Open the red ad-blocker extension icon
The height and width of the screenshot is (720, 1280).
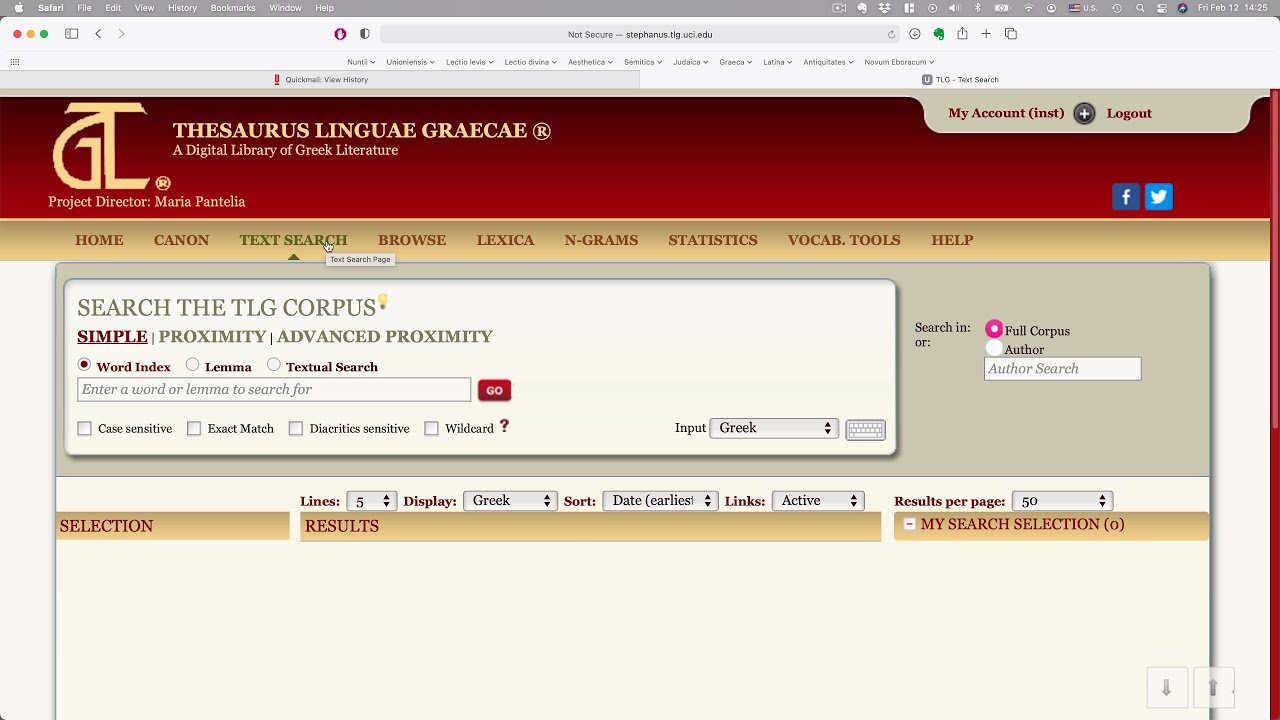pos(340,34)
